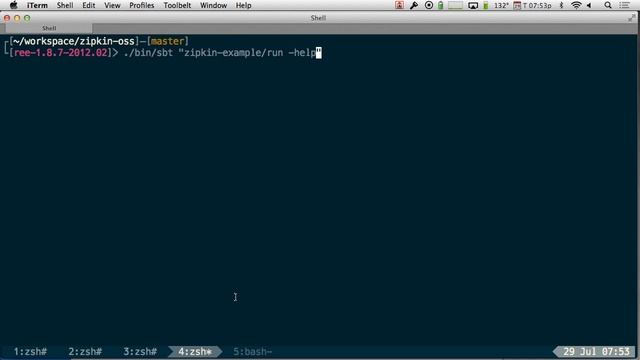Open the Window menu
Screen dimensions: 640x360
(213, 5)
